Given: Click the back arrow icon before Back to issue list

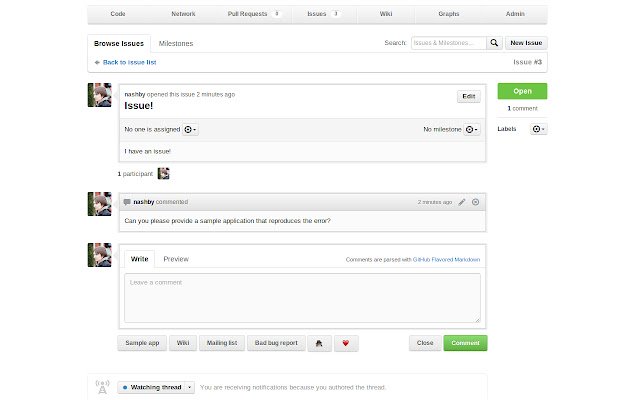Looking at the screenshot, I should tap(97, 62).
